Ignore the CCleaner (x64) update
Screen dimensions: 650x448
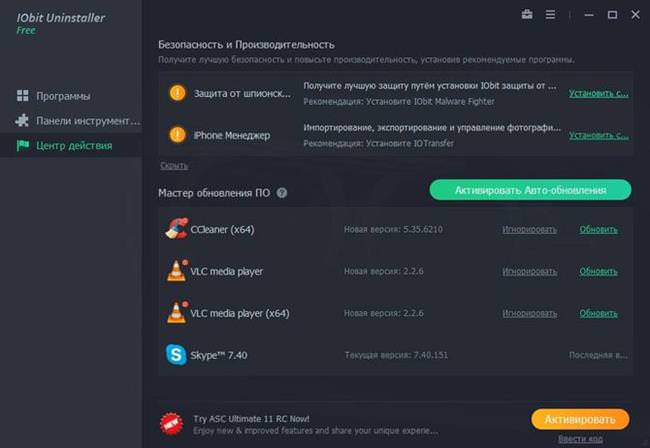tap(529, 229)
